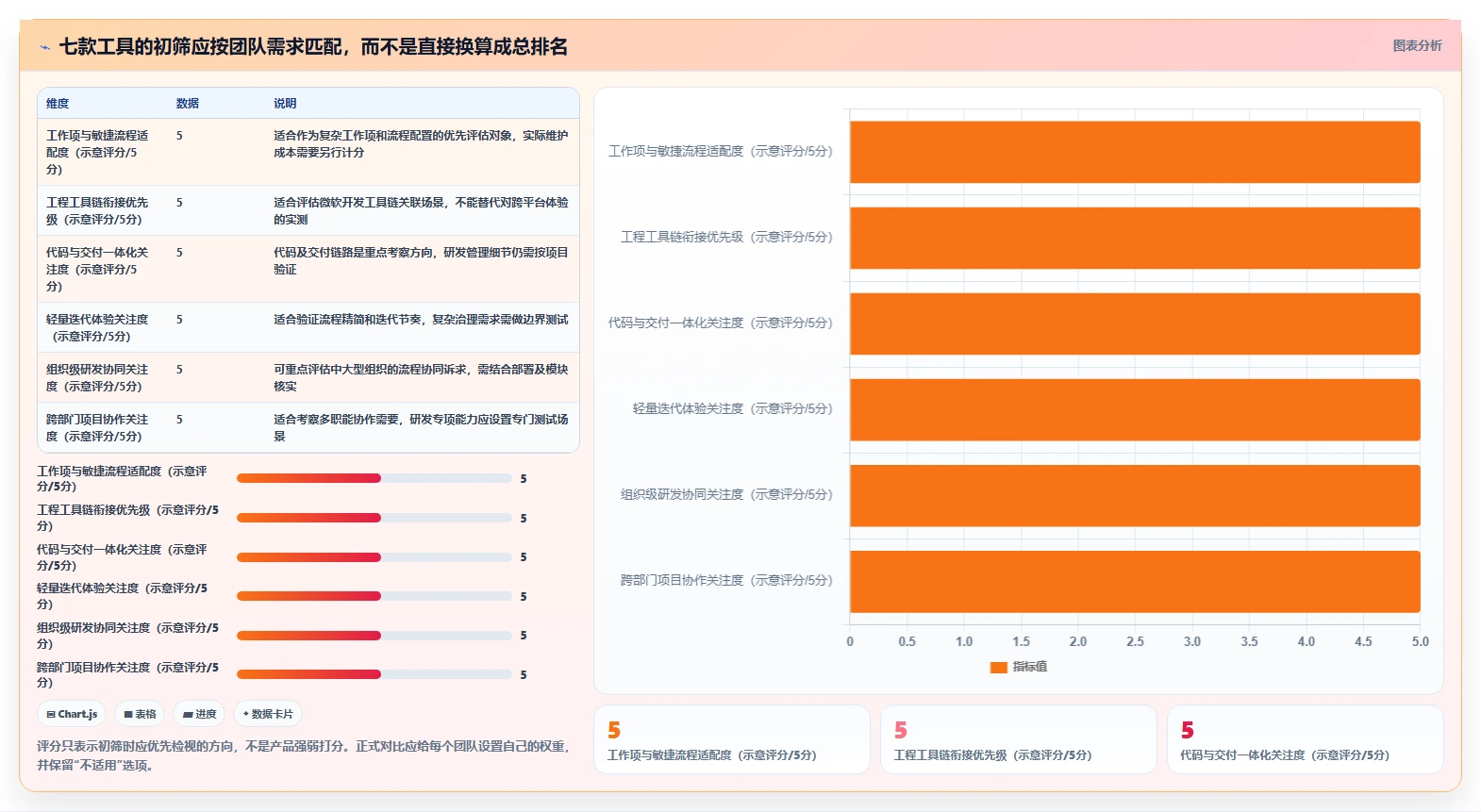Select the Chart.js chip
1481x812 pixels.
[x=73, y=714]
